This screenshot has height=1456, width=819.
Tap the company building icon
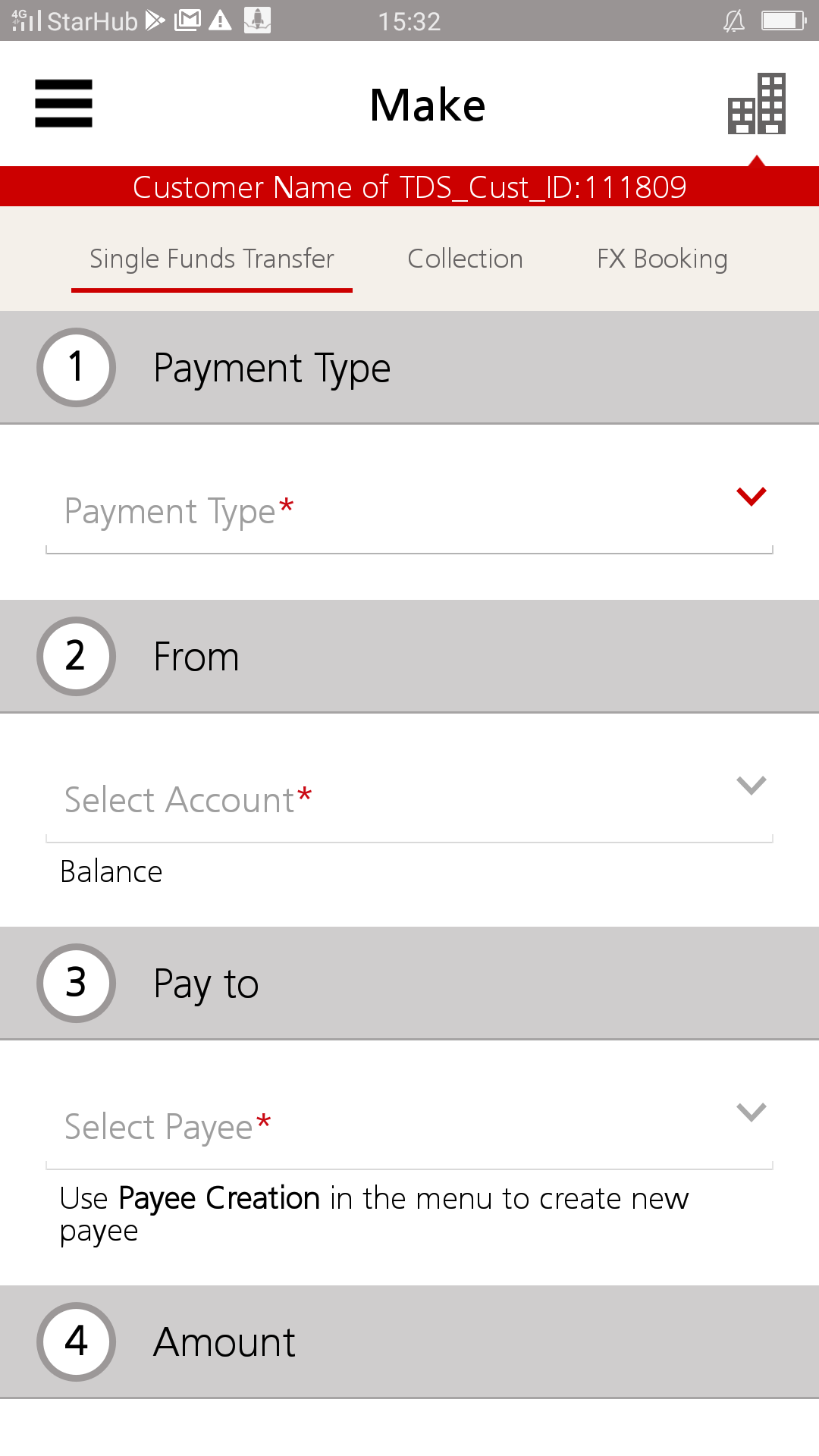pos(756,104)
